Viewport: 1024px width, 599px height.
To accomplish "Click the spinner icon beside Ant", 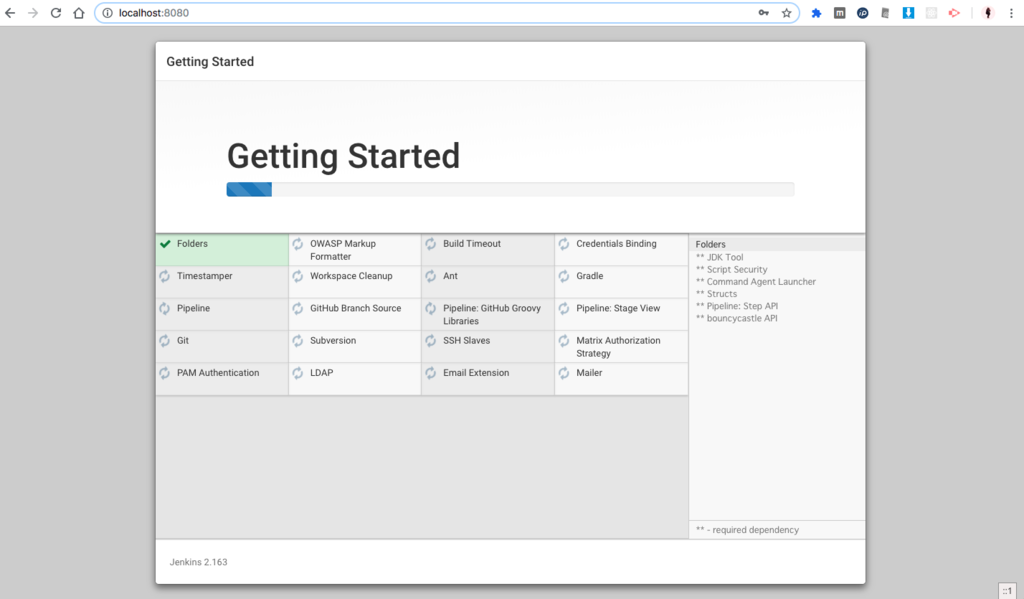I will (431, 276).
